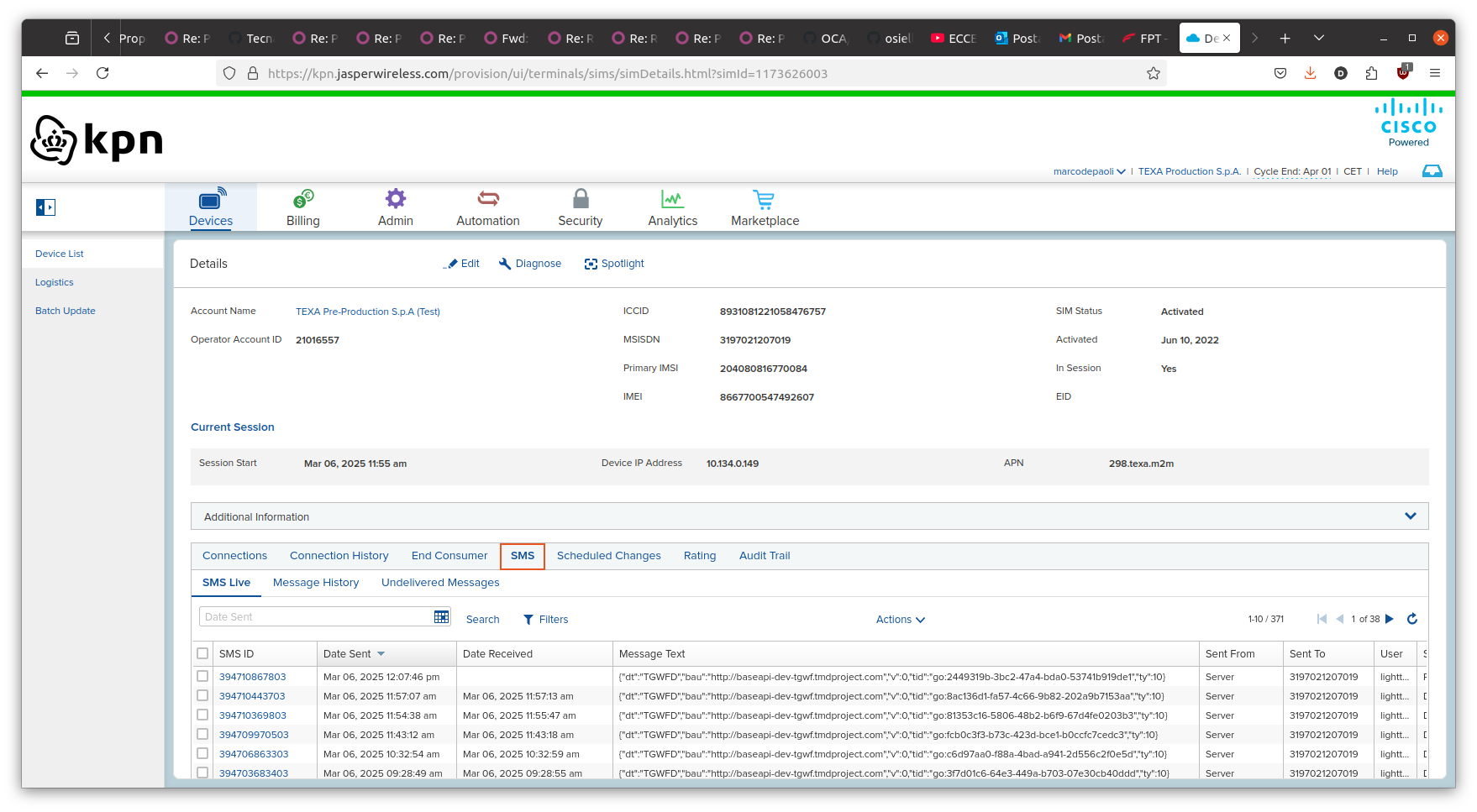Tick checkbox for SMS 394710867803
Image resolution: width=1477 pixels, height=812 pixels.
pyautogui.click(x=202, y=676)
